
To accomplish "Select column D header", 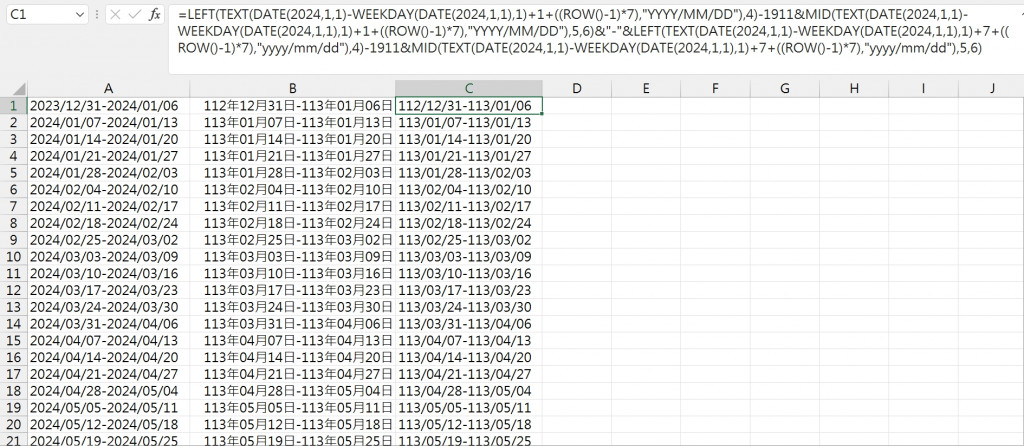I will 577,89.
